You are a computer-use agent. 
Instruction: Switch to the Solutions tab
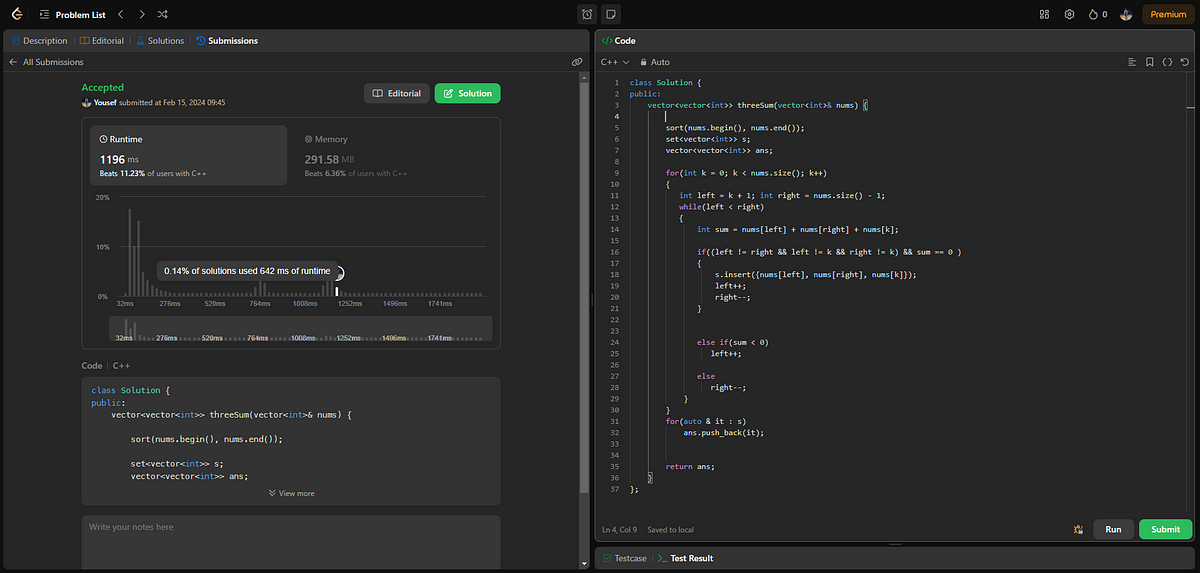(x=160, y=41)
